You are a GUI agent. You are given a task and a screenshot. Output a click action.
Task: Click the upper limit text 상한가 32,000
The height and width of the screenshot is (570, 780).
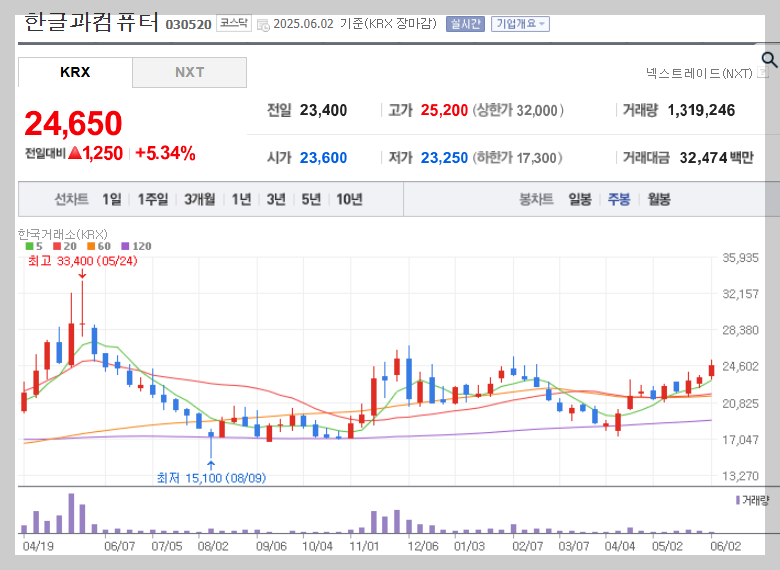518,110
